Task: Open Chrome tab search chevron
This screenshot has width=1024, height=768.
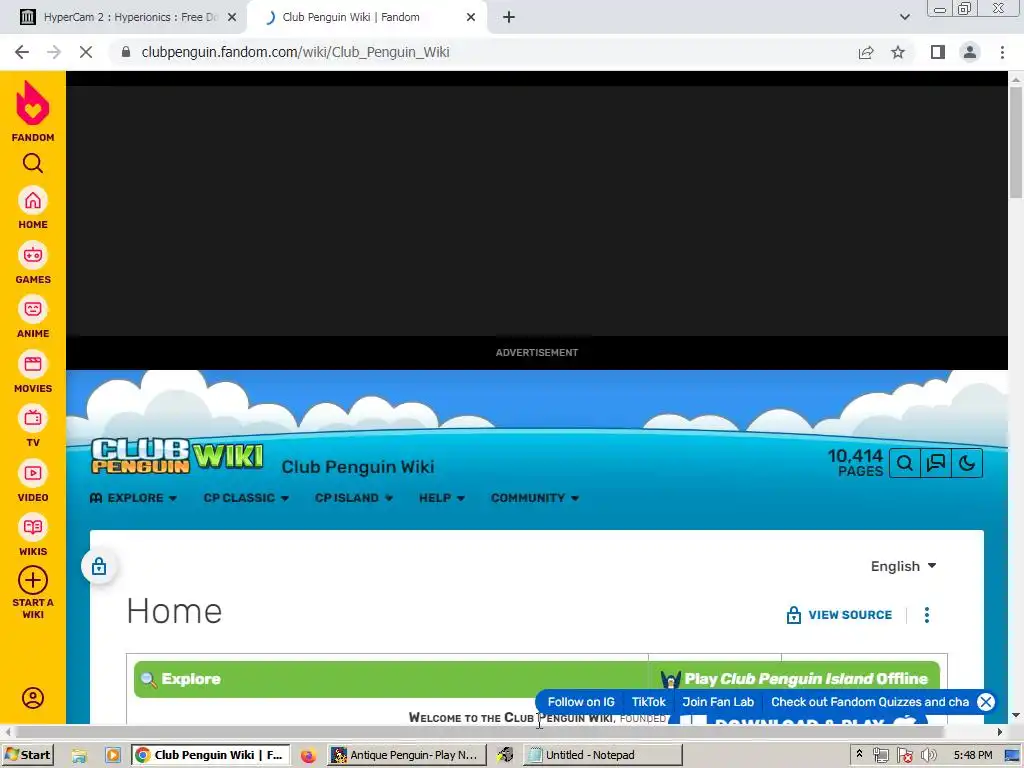Action: (904, 18)
